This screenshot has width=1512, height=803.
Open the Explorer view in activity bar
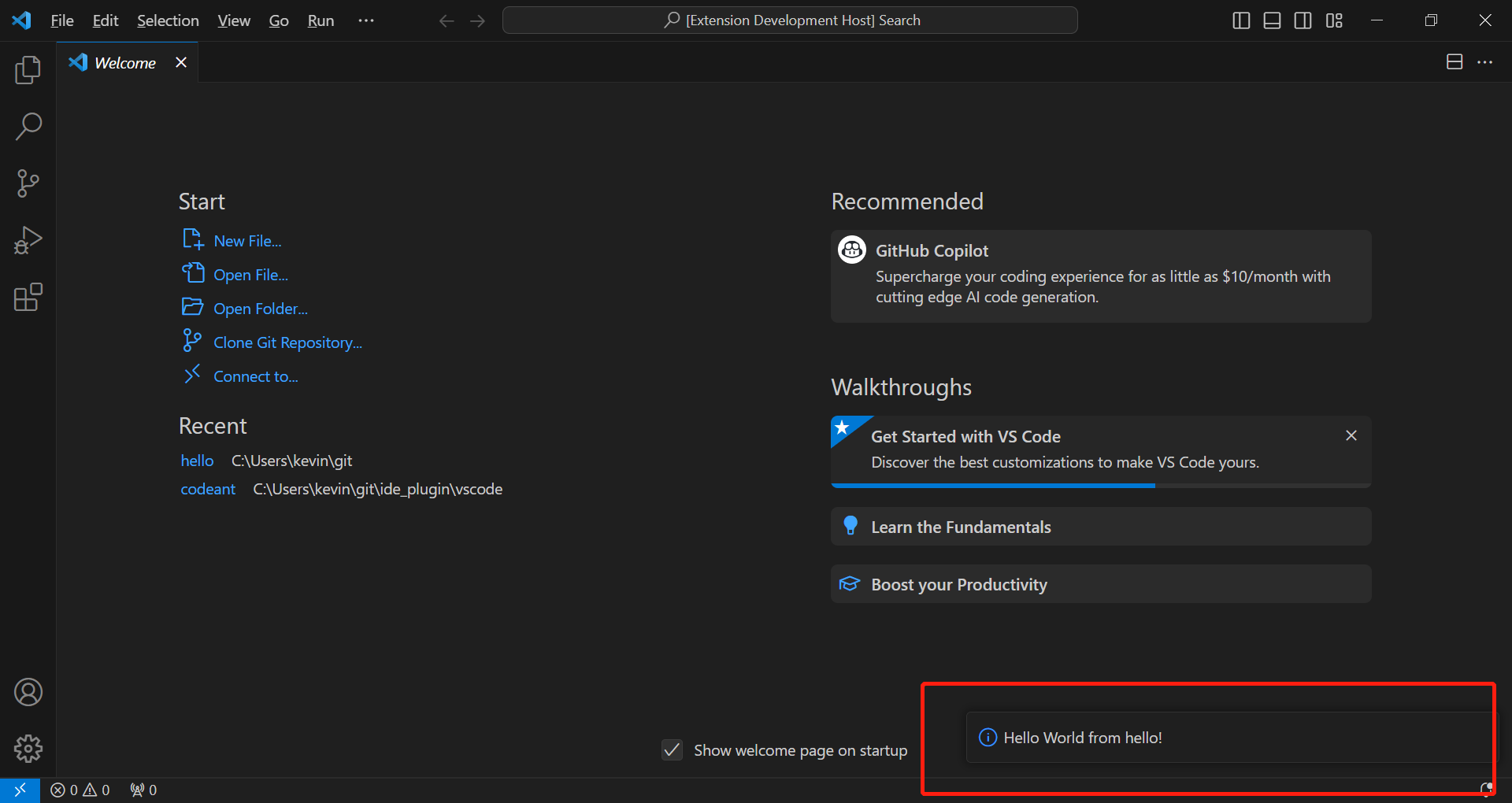coord(28,70)
